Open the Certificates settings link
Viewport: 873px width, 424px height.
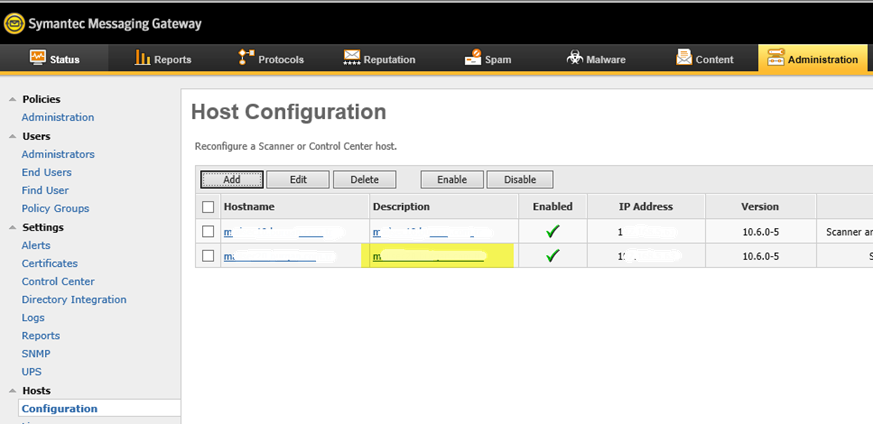pos(50,264)
